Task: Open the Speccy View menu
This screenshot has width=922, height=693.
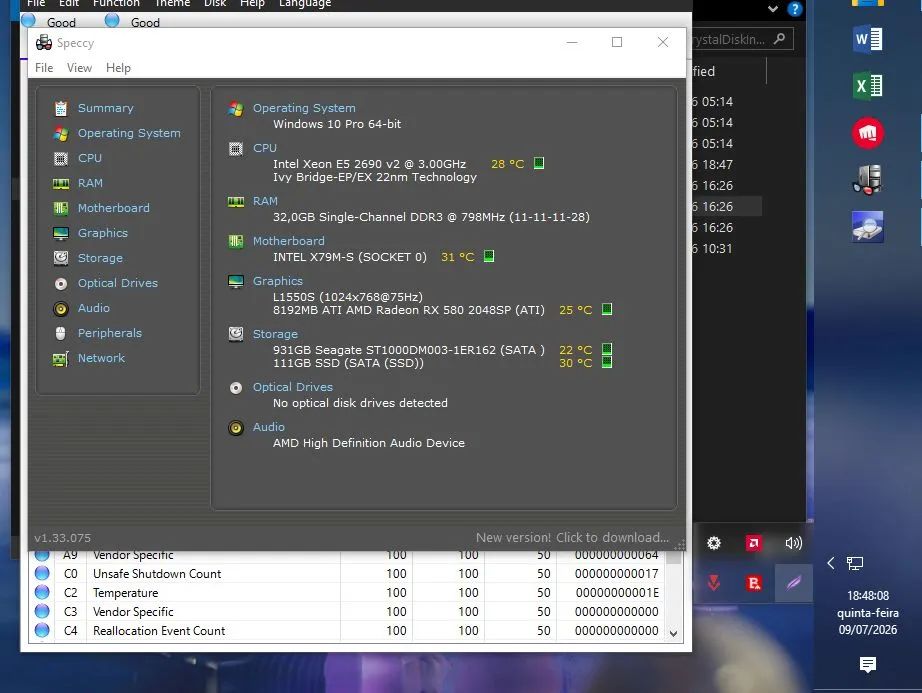Action: pyautogui.click(x=79, y=68)
